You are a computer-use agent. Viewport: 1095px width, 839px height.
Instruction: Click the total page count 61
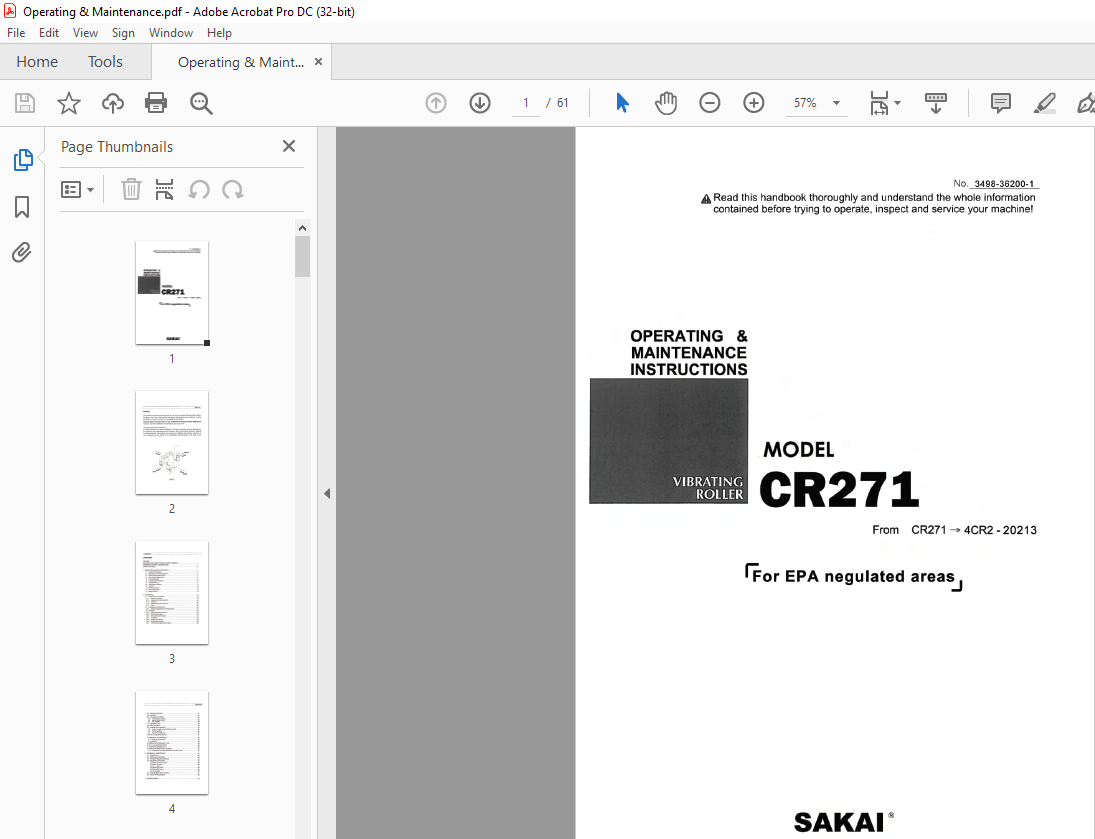point(563,103)
